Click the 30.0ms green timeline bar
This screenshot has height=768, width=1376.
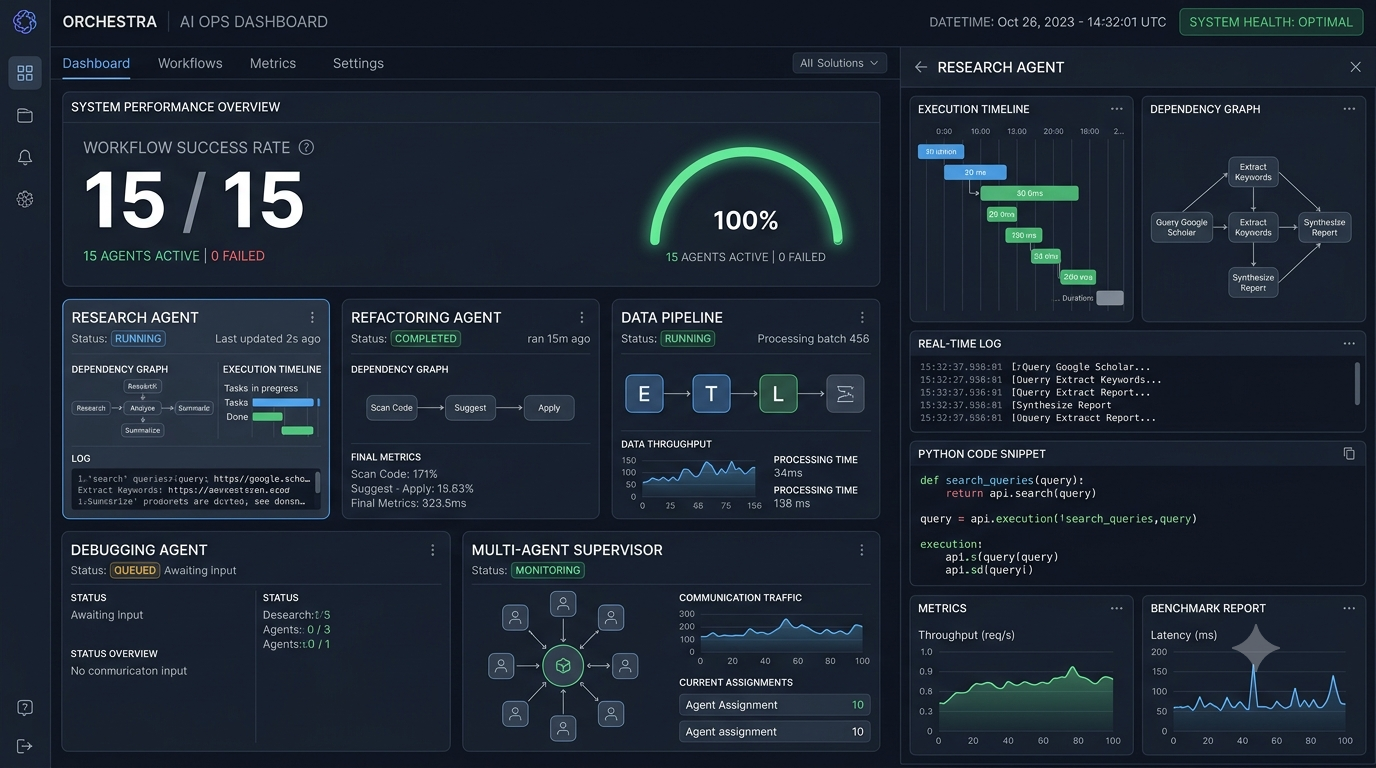click(x=1029, y=193)
